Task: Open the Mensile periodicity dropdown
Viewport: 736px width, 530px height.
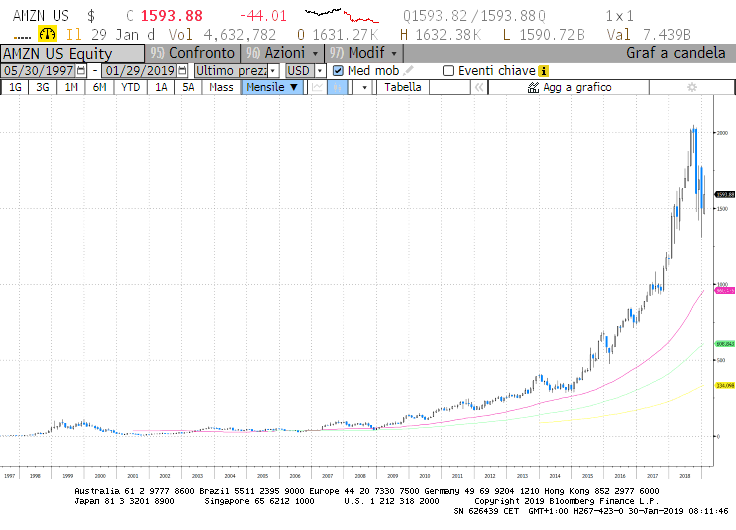Action: coord(272,87)
